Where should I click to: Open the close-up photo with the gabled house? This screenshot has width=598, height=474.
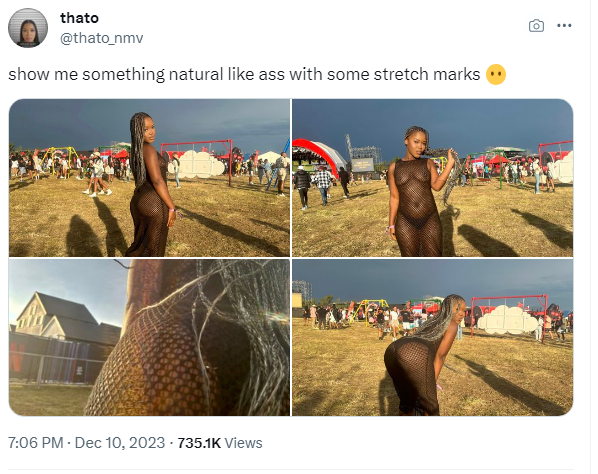coord(149,337)
